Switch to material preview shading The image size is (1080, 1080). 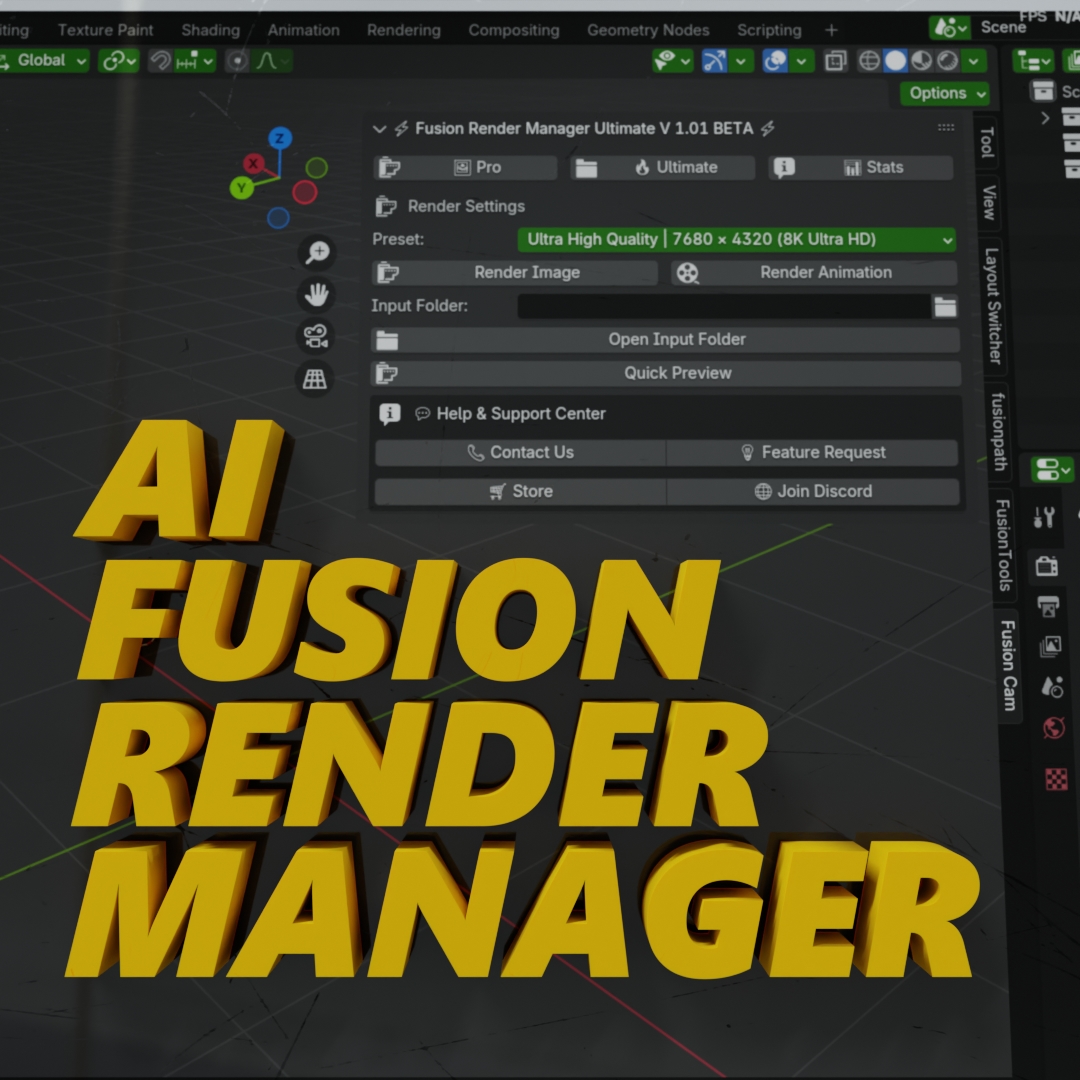(922, 61)
